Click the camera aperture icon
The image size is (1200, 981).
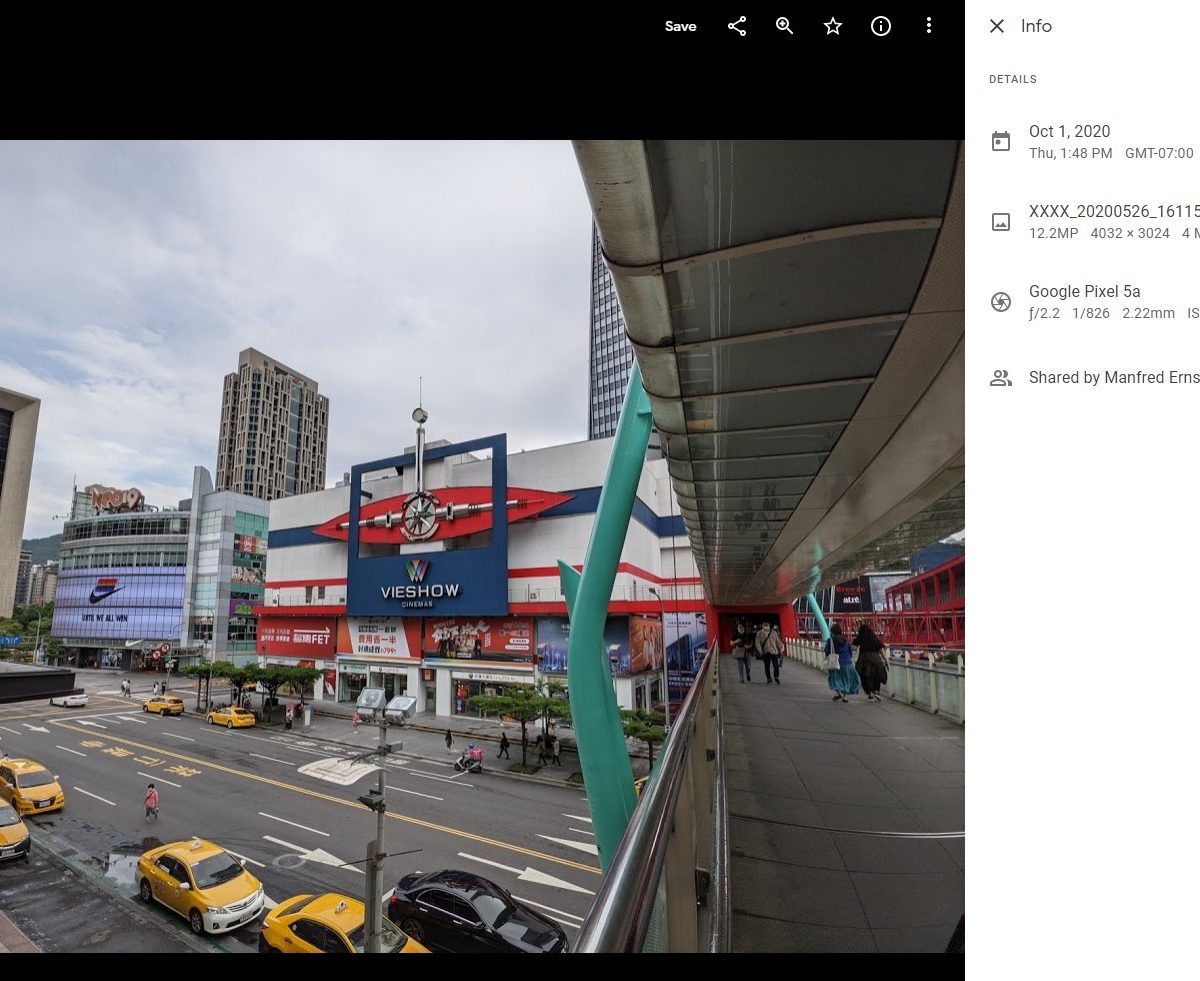1001,302
